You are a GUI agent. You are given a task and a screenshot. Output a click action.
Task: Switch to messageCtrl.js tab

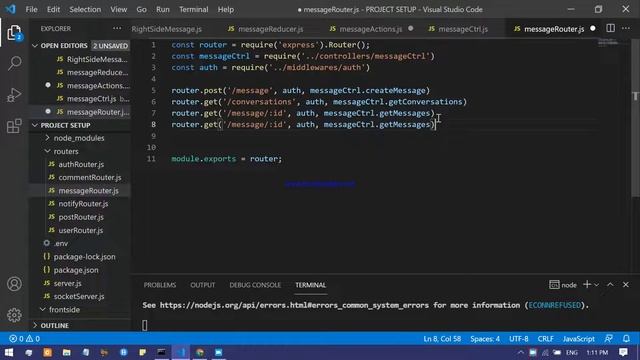click(x=463, y=29)
